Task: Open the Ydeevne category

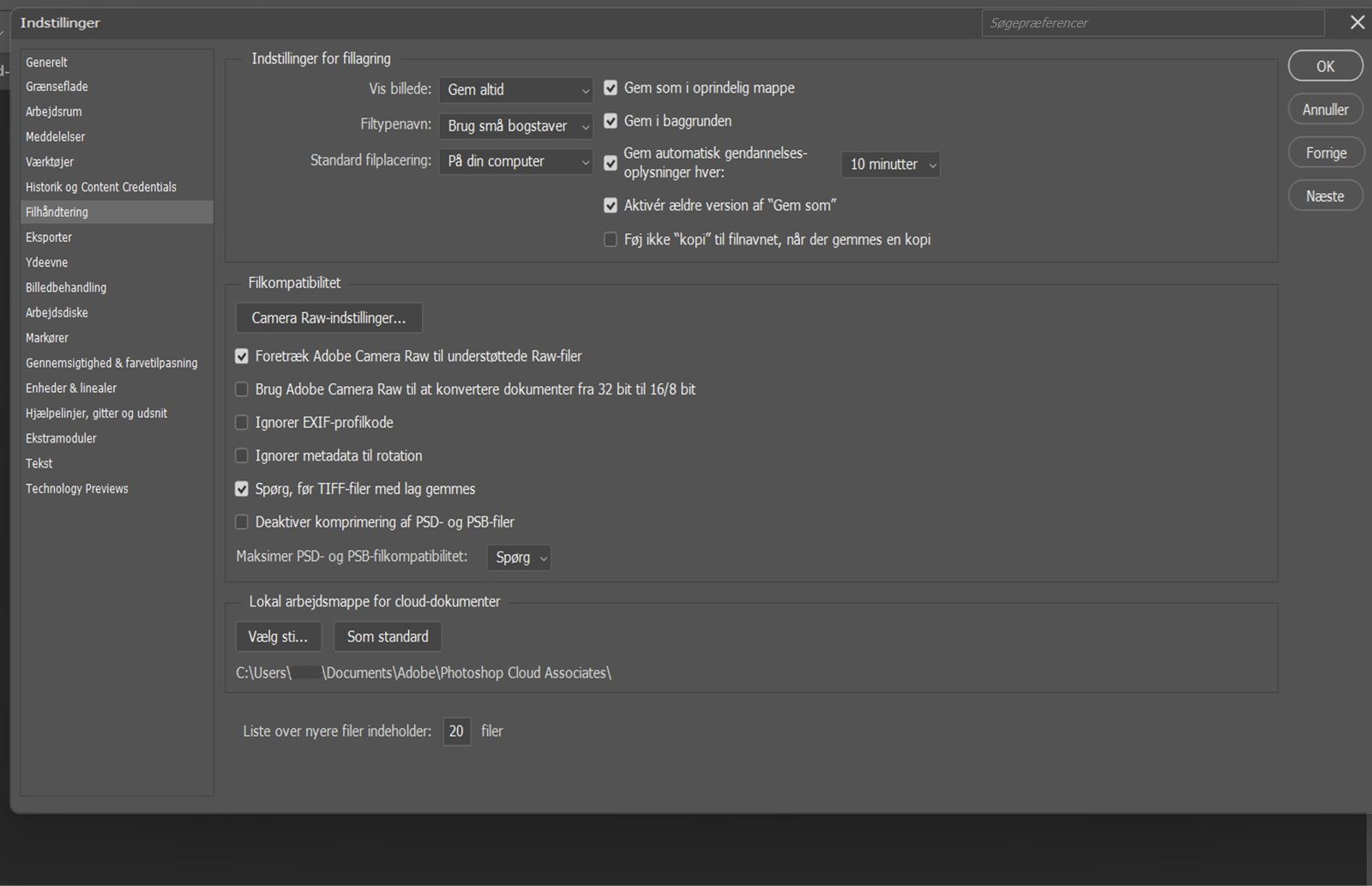Action: (117, 262)
